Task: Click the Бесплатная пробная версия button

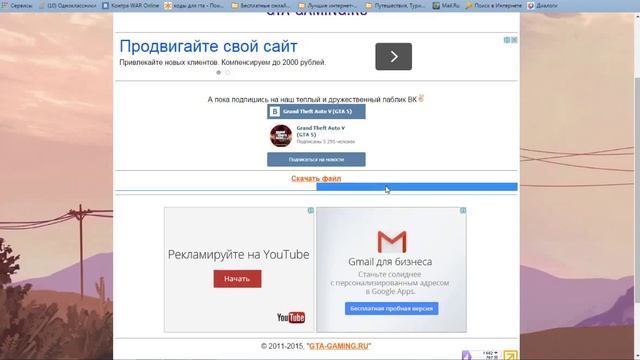Action: click(x=391, y=309)
